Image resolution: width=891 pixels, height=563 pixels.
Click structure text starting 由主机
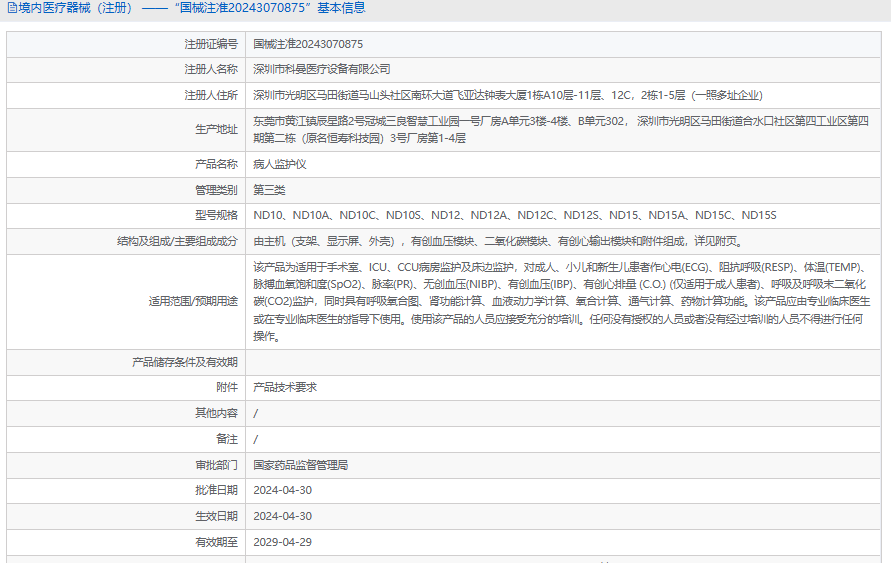[x=498, y=241]
